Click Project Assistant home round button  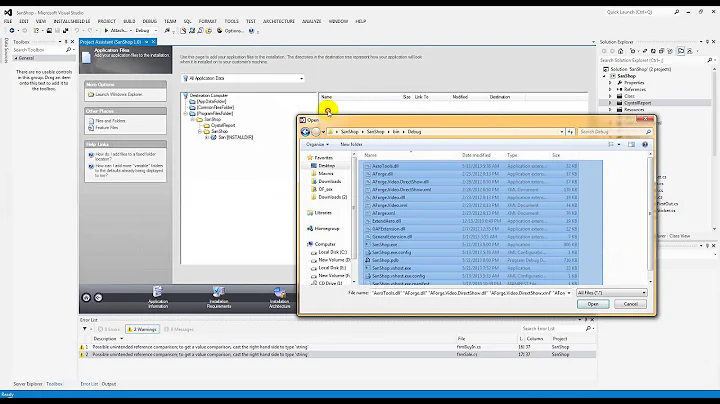coord(86,297)
